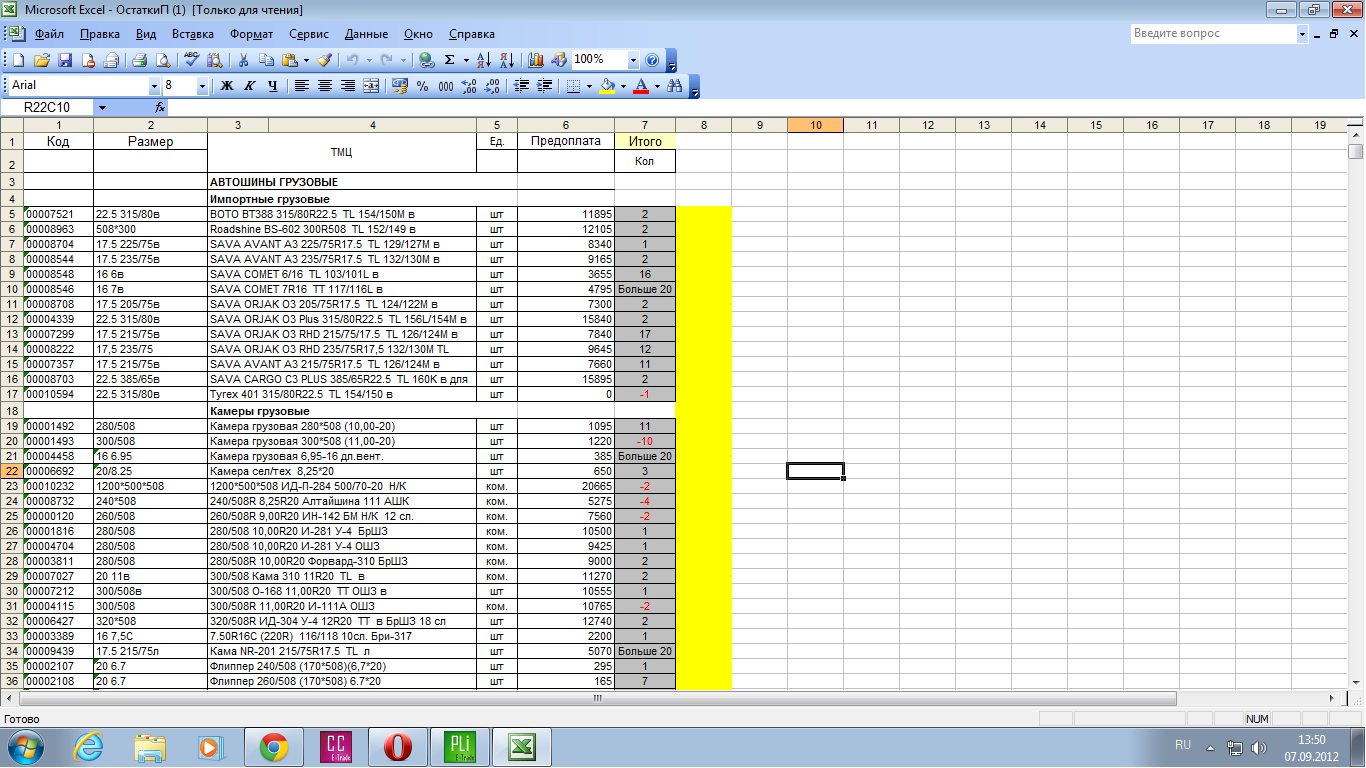Open the Paste options dropdown arrow
1366x768 pixels.
[x=306, y=60]
